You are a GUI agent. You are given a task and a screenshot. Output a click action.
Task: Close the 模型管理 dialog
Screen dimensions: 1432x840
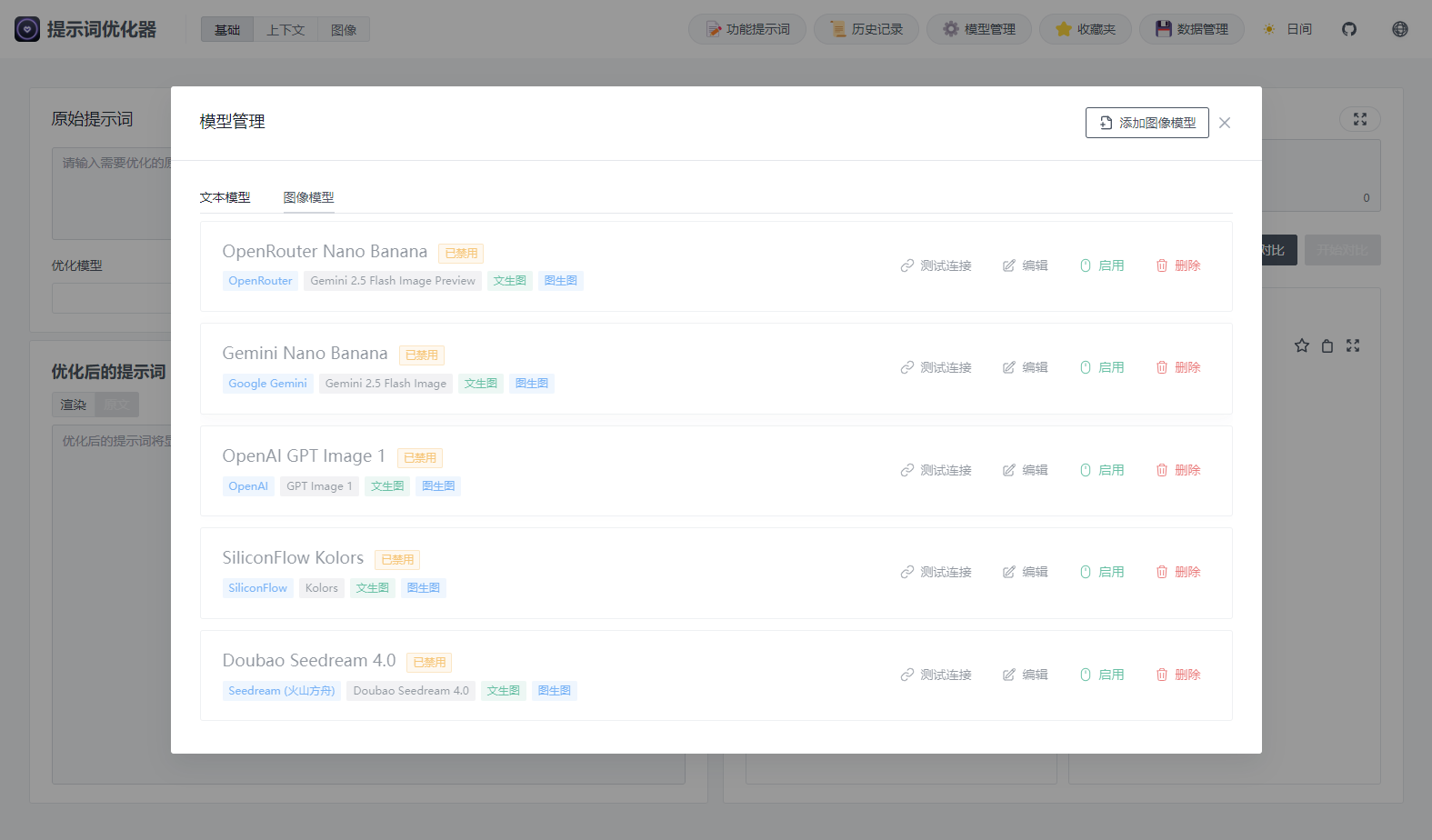[x=1225, y=123]
